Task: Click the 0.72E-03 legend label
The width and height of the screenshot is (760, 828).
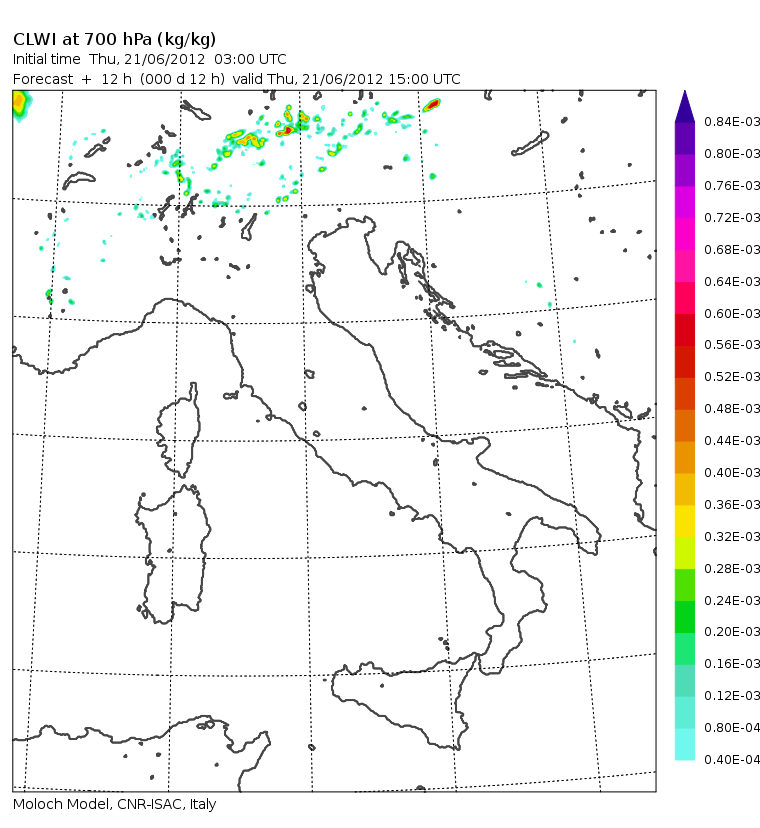Action: [732, 218]
